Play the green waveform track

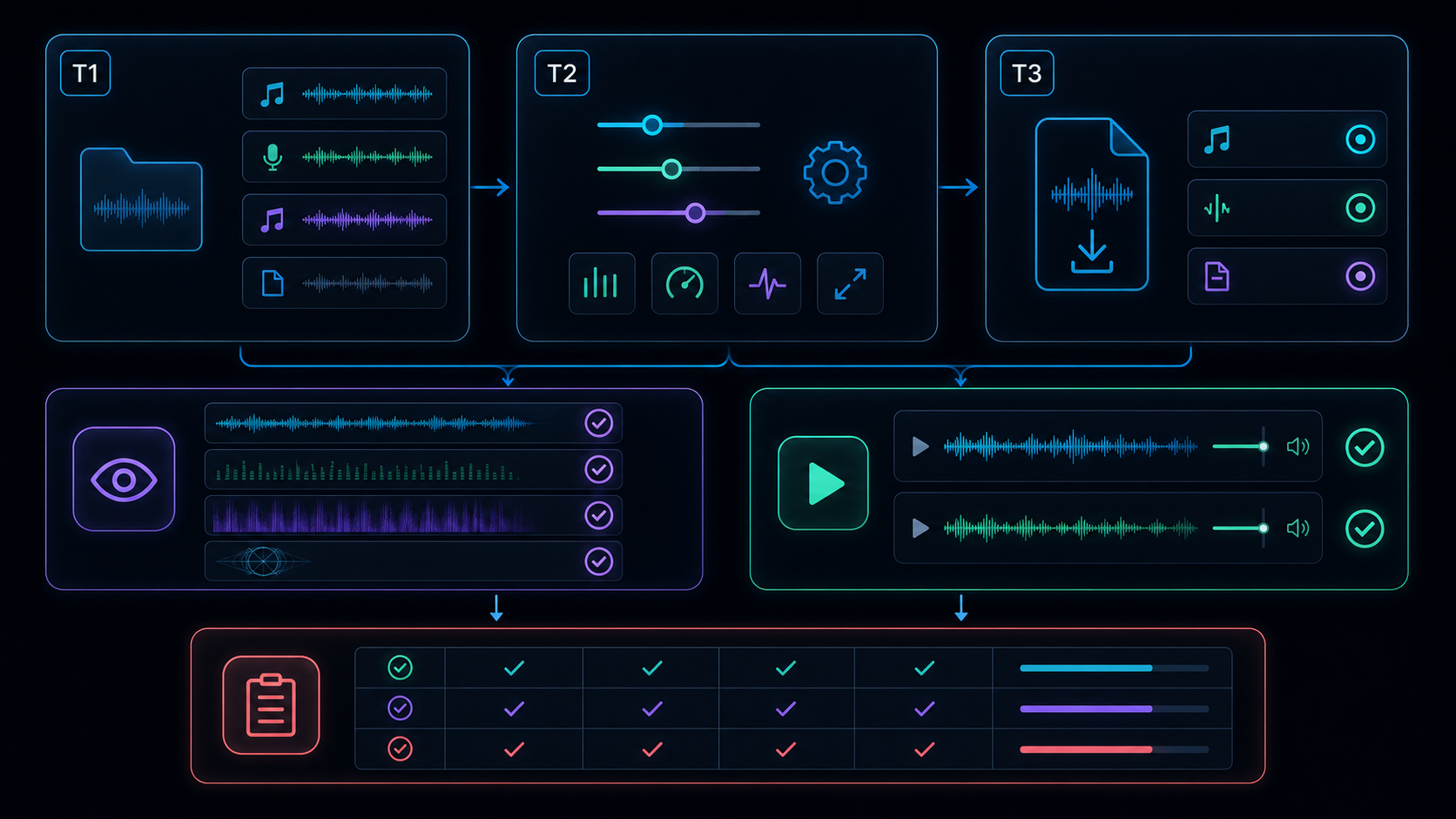920,528
